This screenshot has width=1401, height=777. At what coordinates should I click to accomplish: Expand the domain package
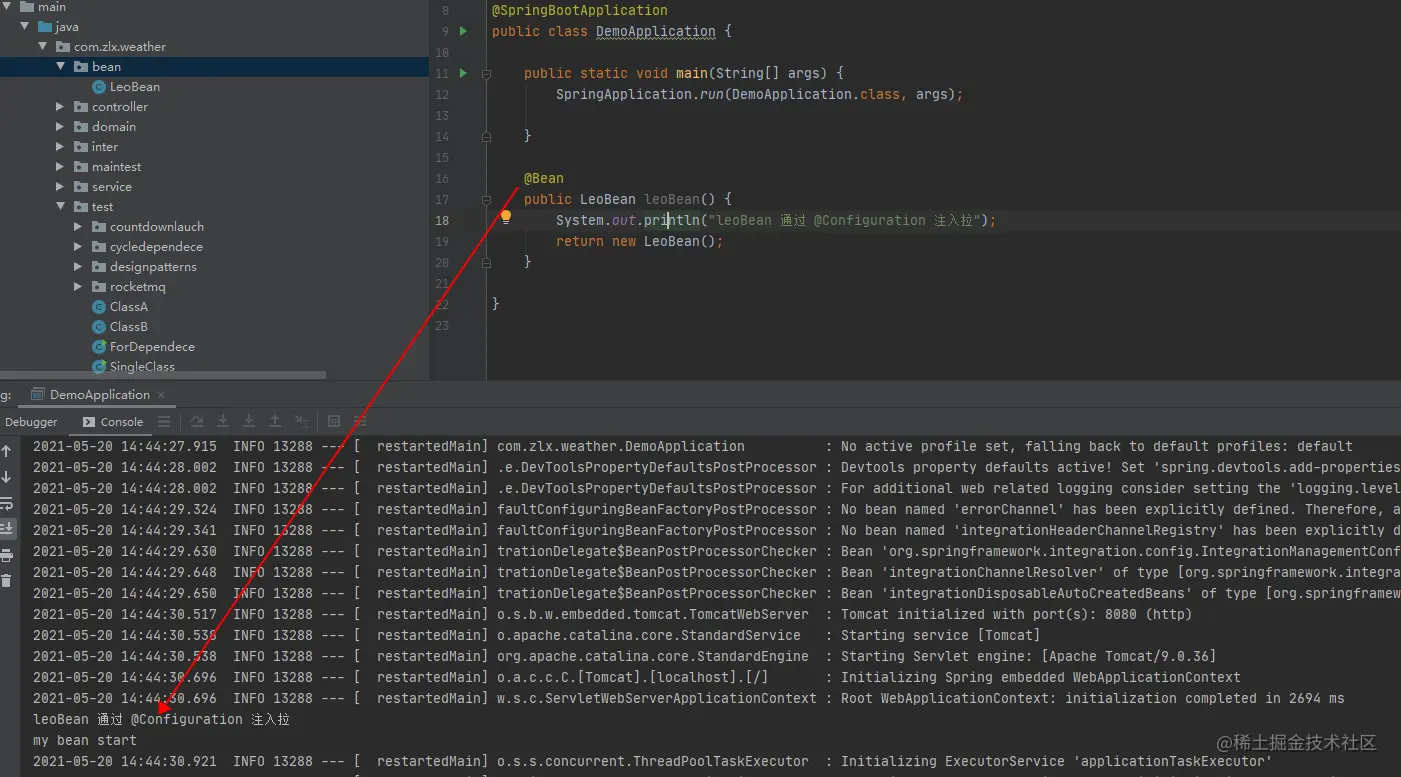[61, 127]
